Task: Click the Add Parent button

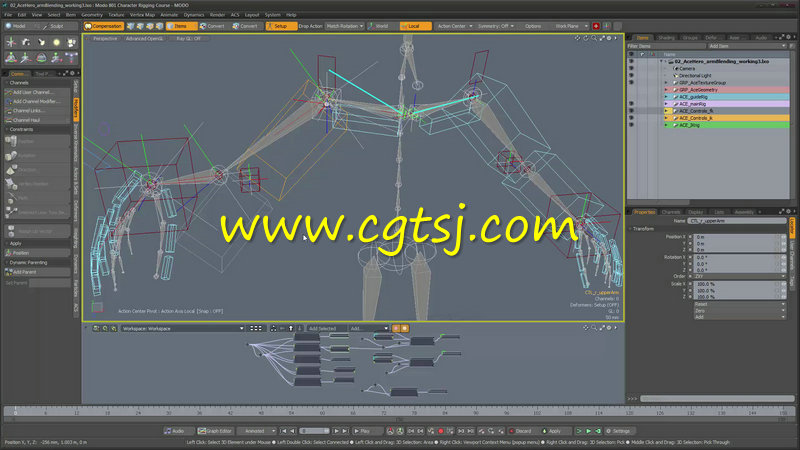Action: (x=37, y=272)
